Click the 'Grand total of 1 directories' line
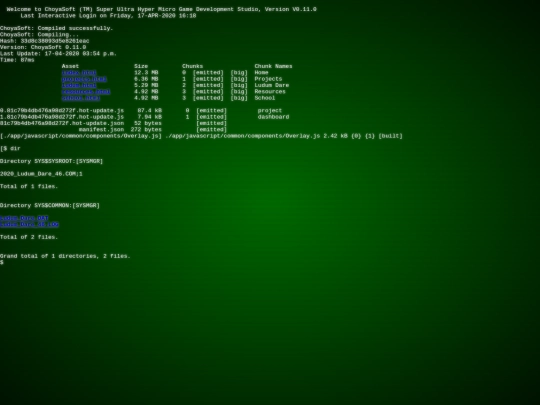The height and width of the screenshot is (405, 540). pyautogui.click(x=65, y=256)
